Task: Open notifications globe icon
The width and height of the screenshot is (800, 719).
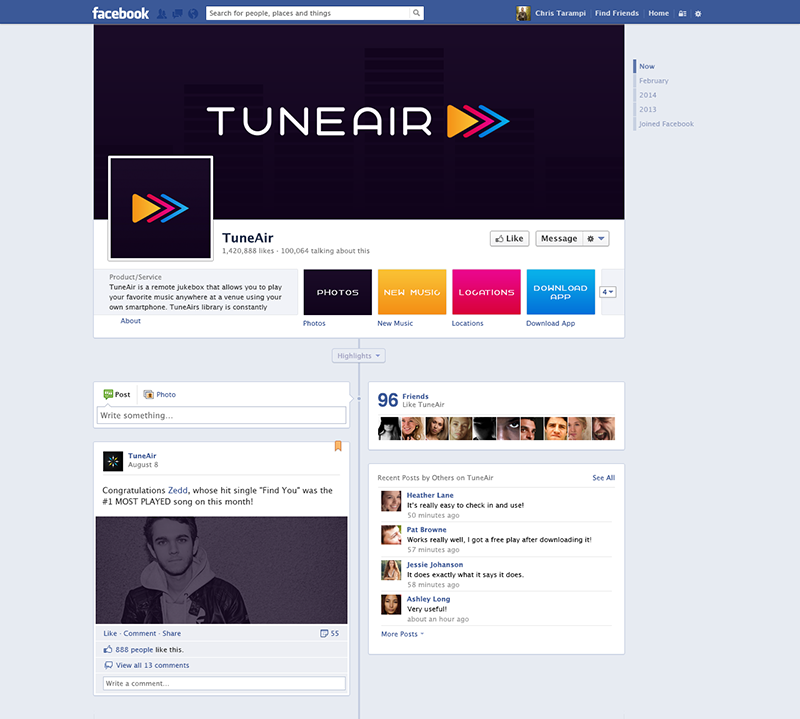Action: [x=193, y=14]
